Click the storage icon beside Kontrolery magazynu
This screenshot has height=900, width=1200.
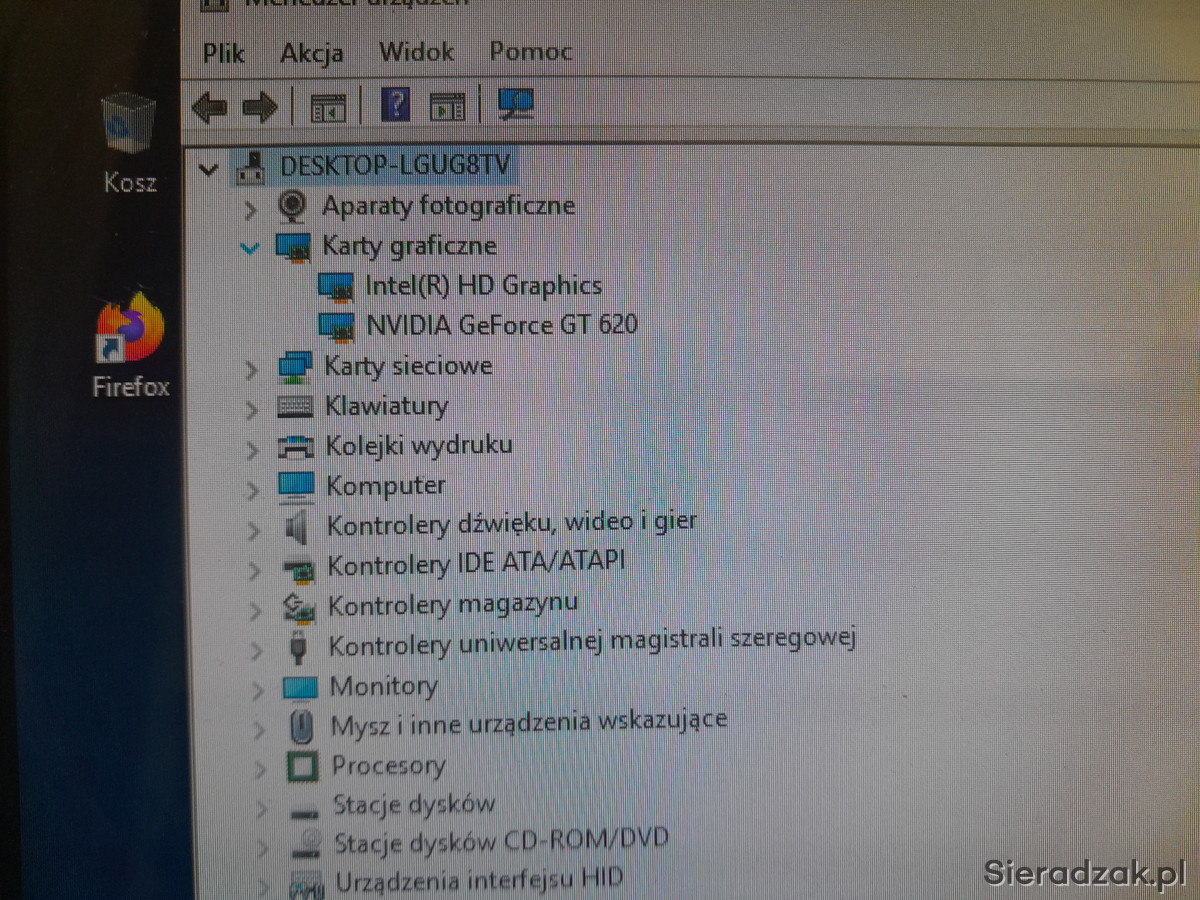point(299,607)
